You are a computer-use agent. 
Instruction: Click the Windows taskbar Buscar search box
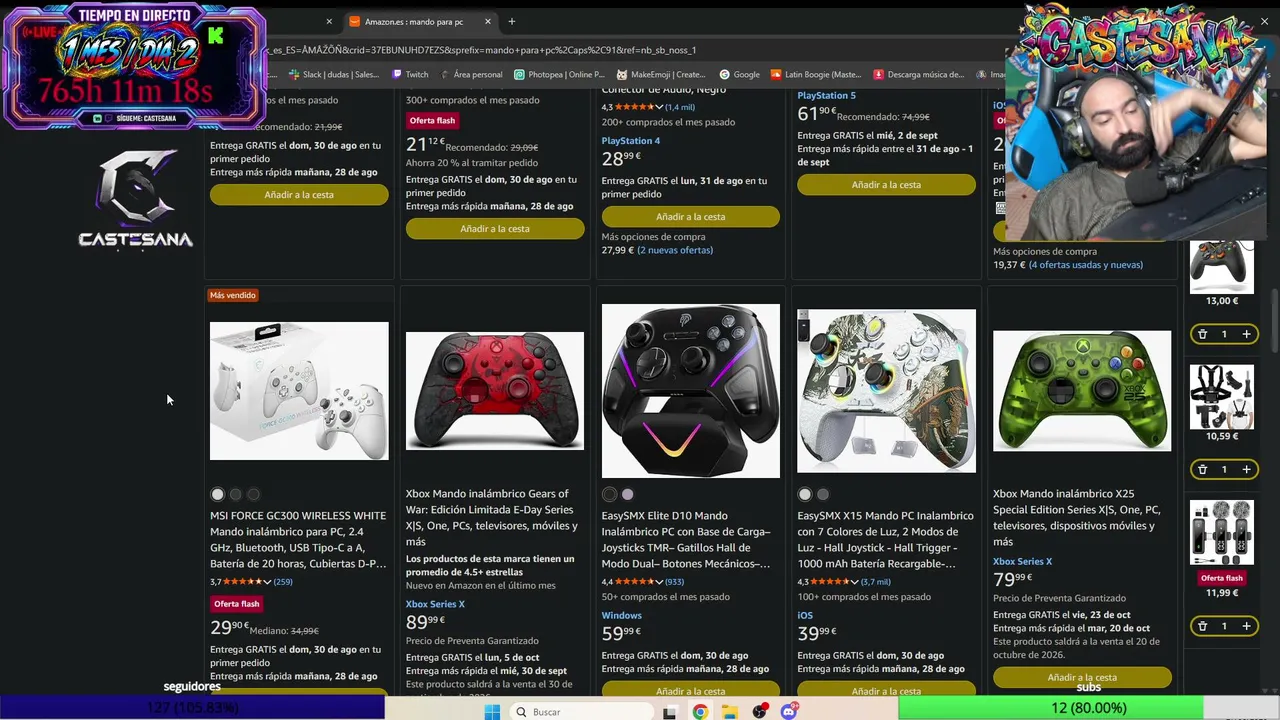(580, 712)
